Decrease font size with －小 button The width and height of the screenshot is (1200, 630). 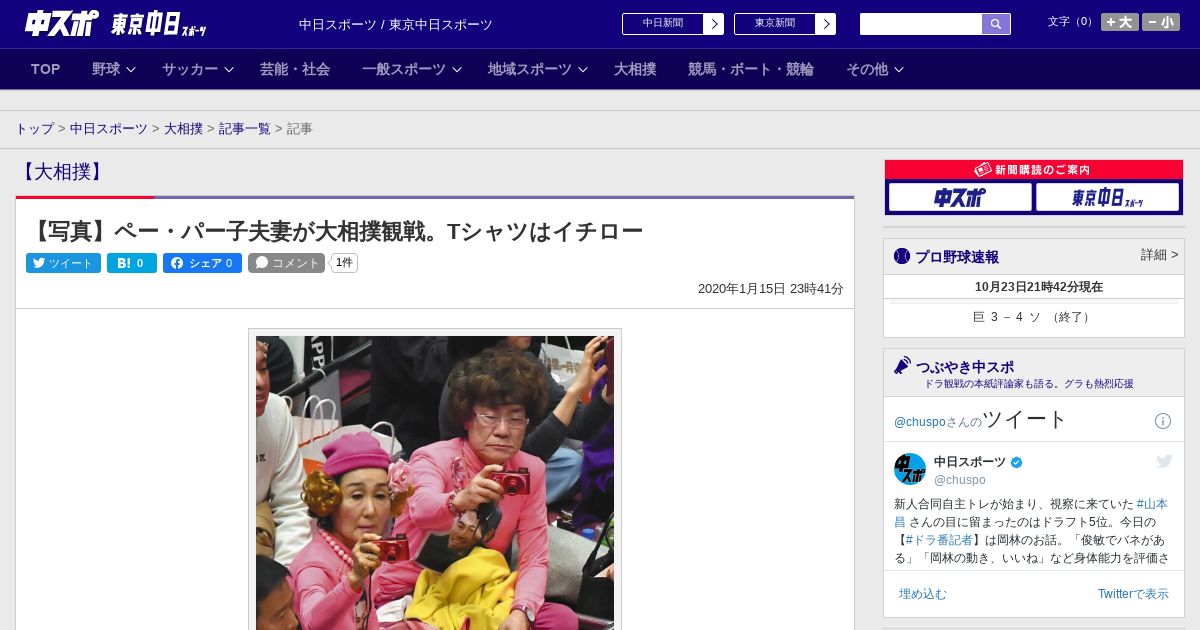pyautogui.click(x=1161, y=22)
